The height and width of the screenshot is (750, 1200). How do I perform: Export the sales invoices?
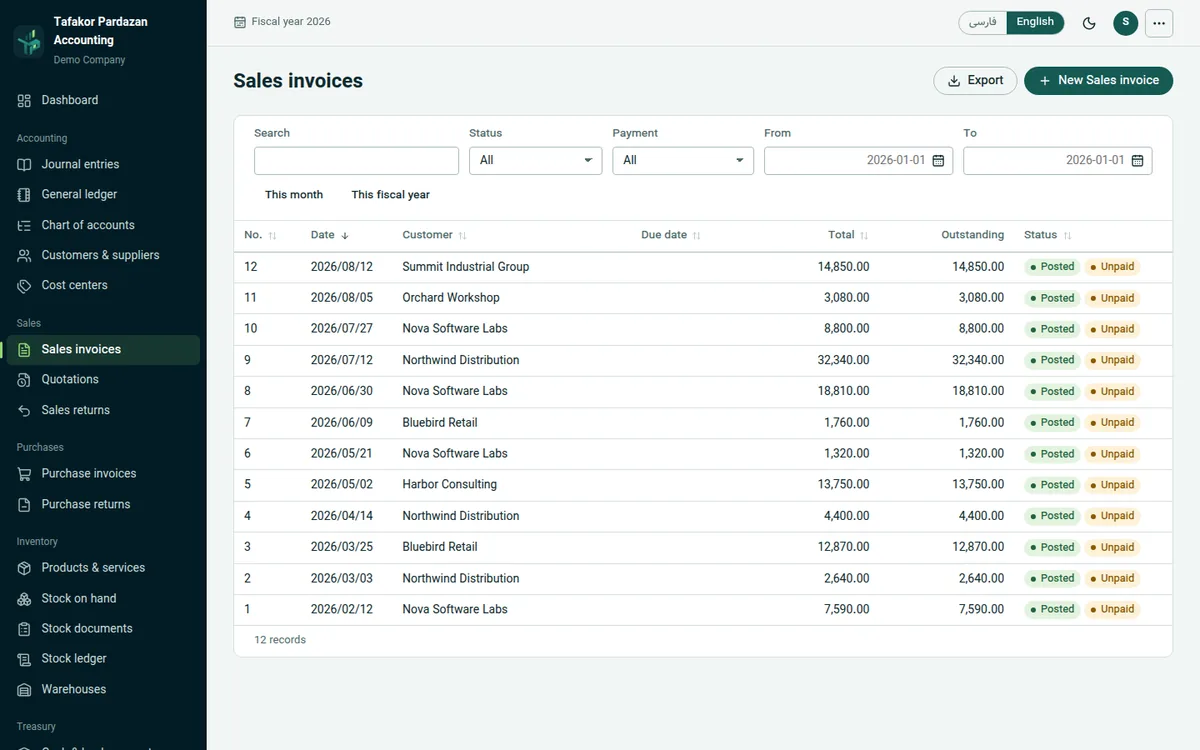(975, 81)
